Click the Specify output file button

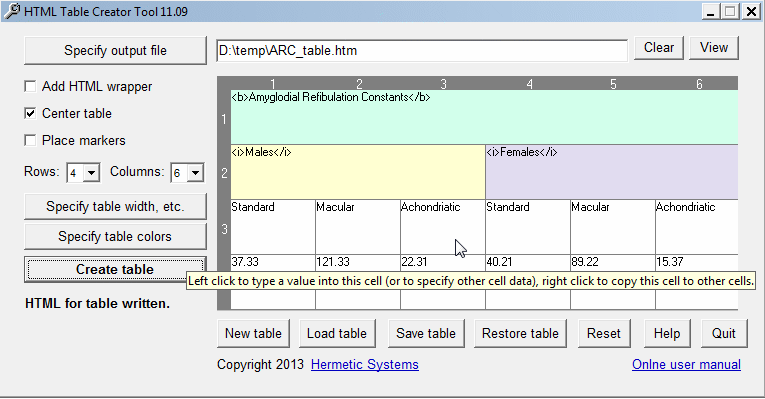115,50
